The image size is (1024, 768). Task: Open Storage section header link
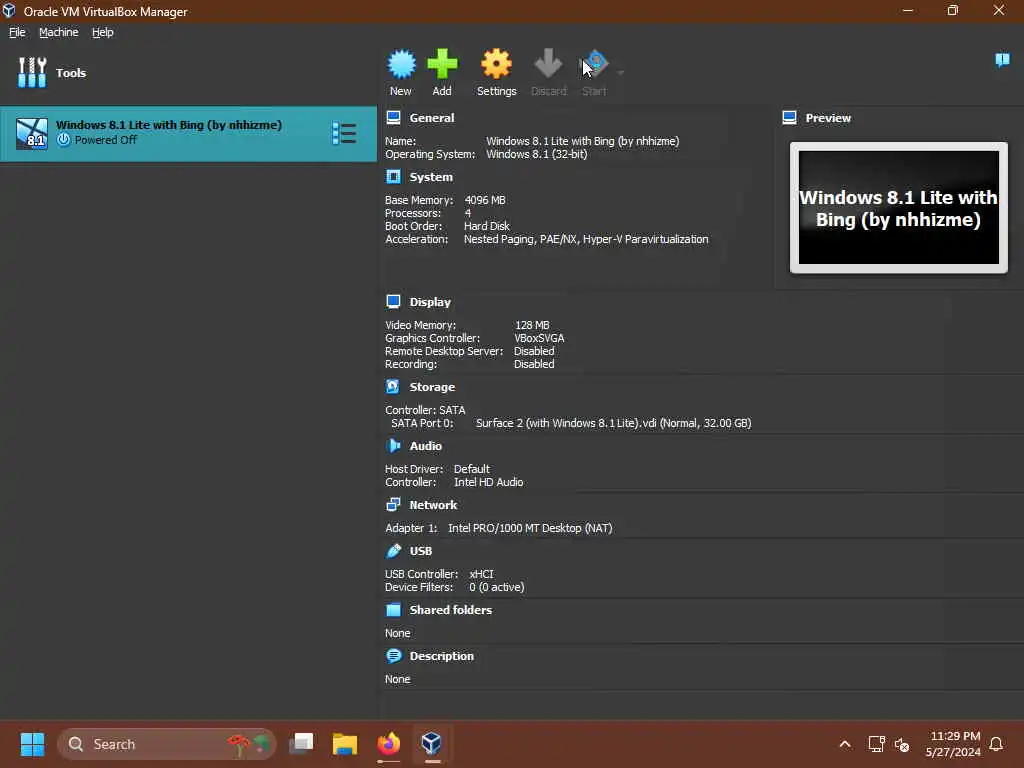pos(432,387)
